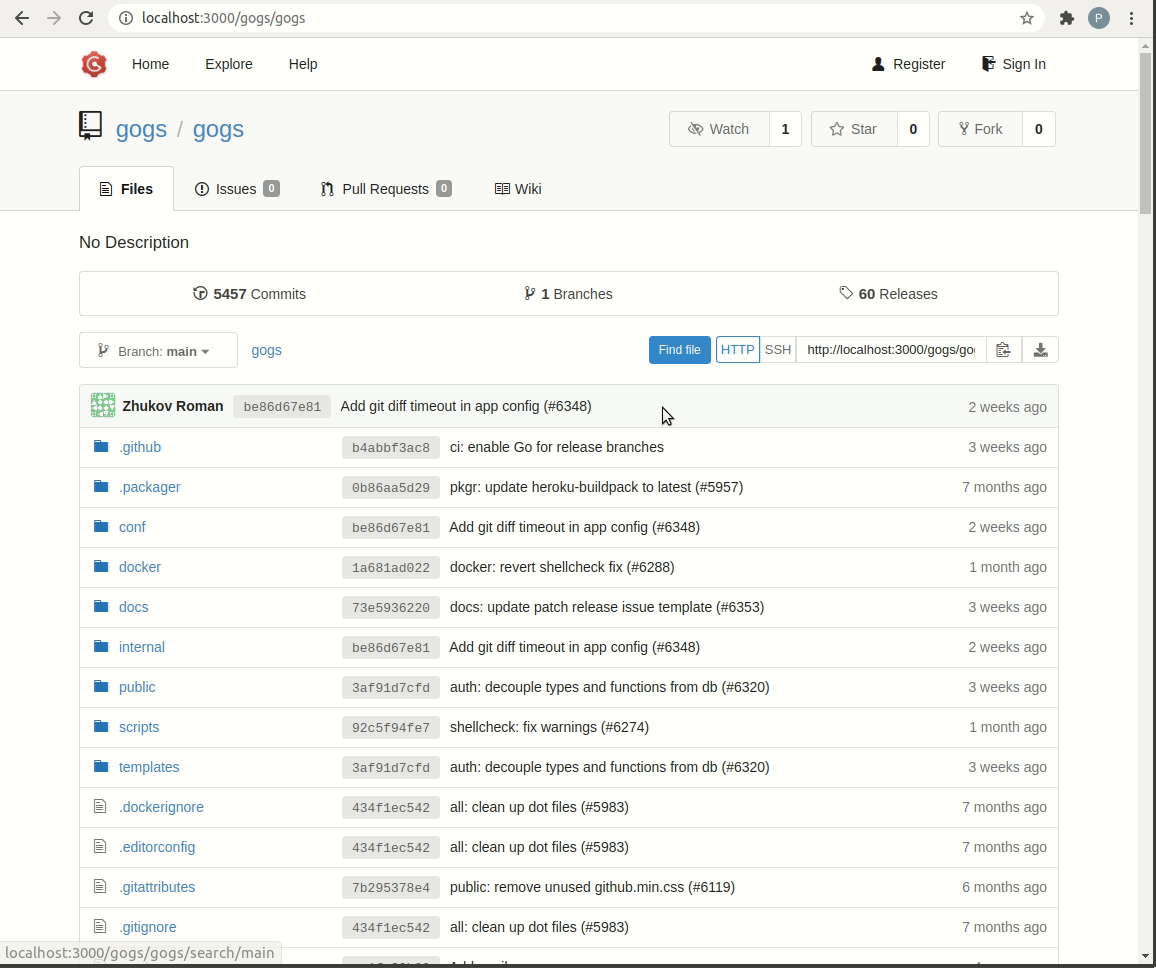Open commit be86d67e81 in latest commit header
This screenshot has height=968, width=1156.
coord(282,407)
